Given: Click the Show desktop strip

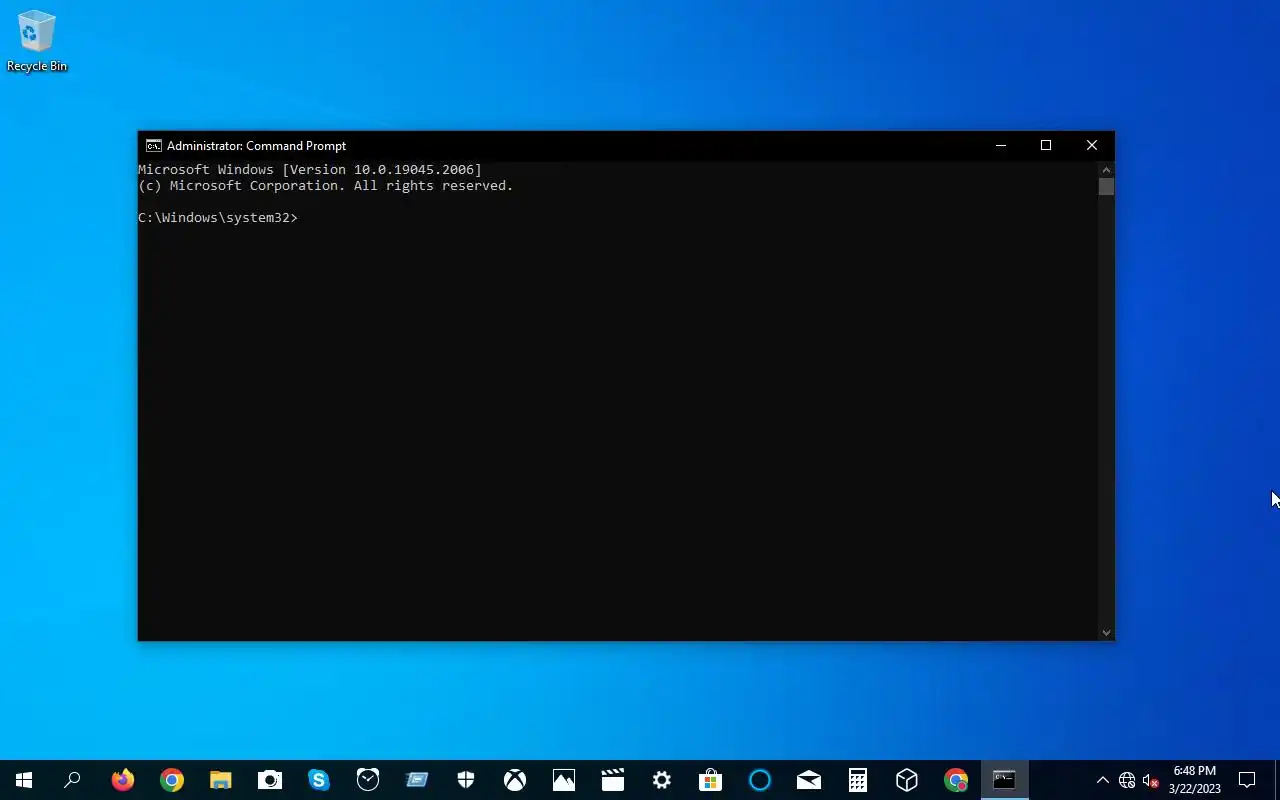Looking at the screenshot, I should pyautogui.click(x=1277, y=780).
